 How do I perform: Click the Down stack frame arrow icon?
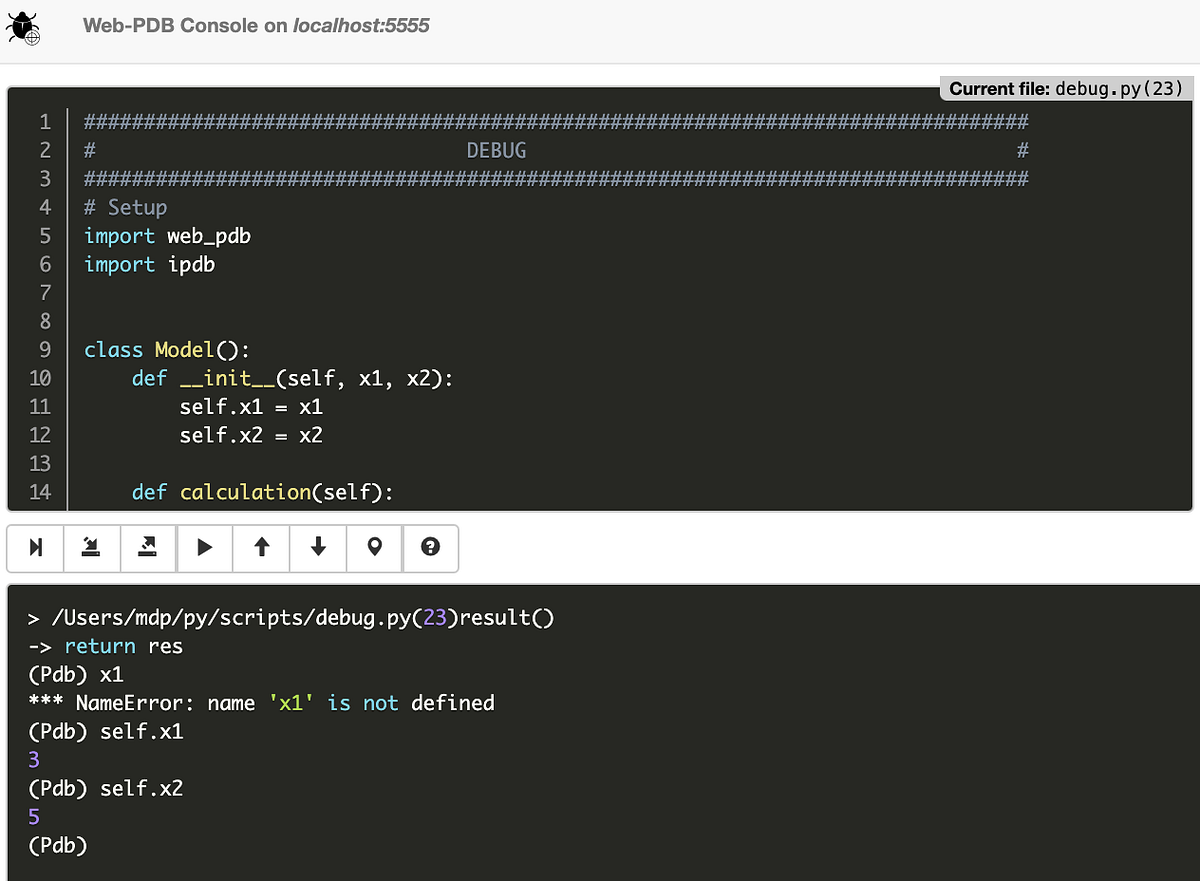(317, 547)
